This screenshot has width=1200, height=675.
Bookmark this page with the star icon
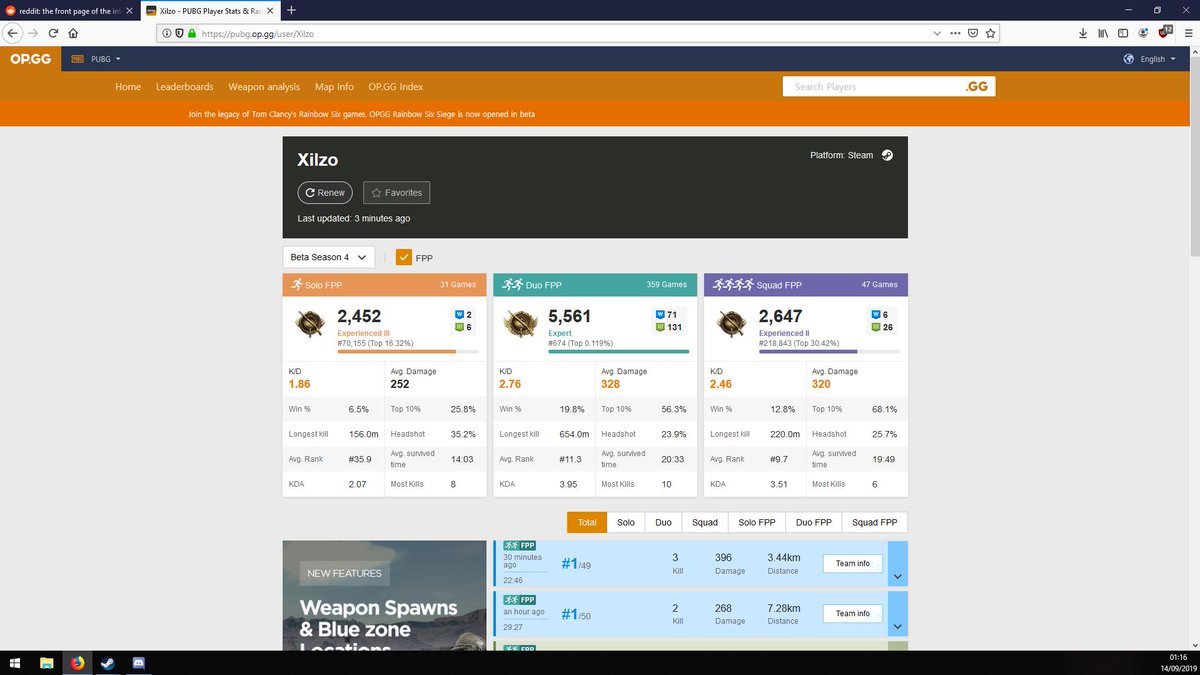pyautogui.click(x=990, y=33)
